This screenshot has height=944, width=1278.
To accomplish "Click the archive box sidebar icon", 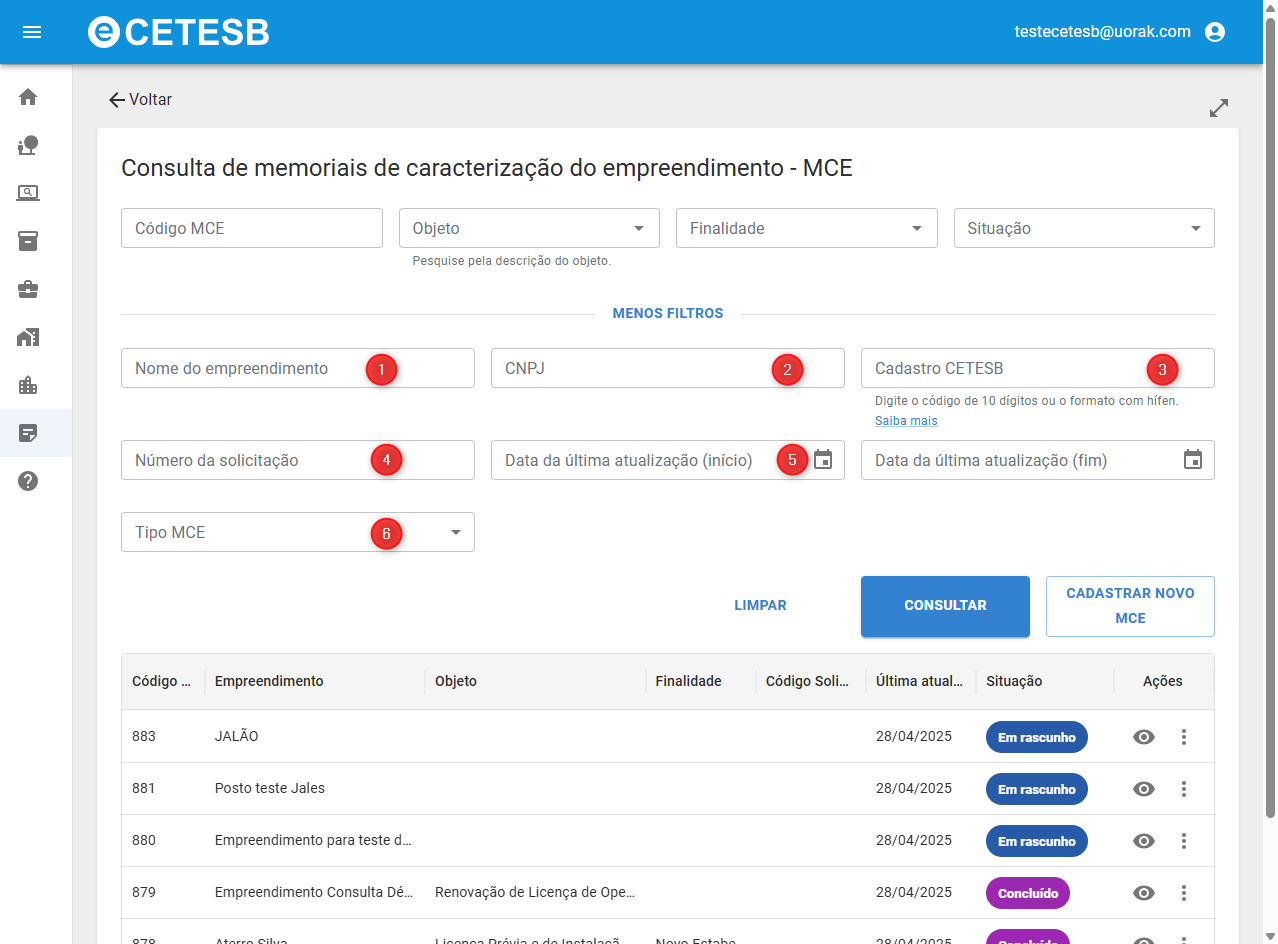I will point(28,241).
